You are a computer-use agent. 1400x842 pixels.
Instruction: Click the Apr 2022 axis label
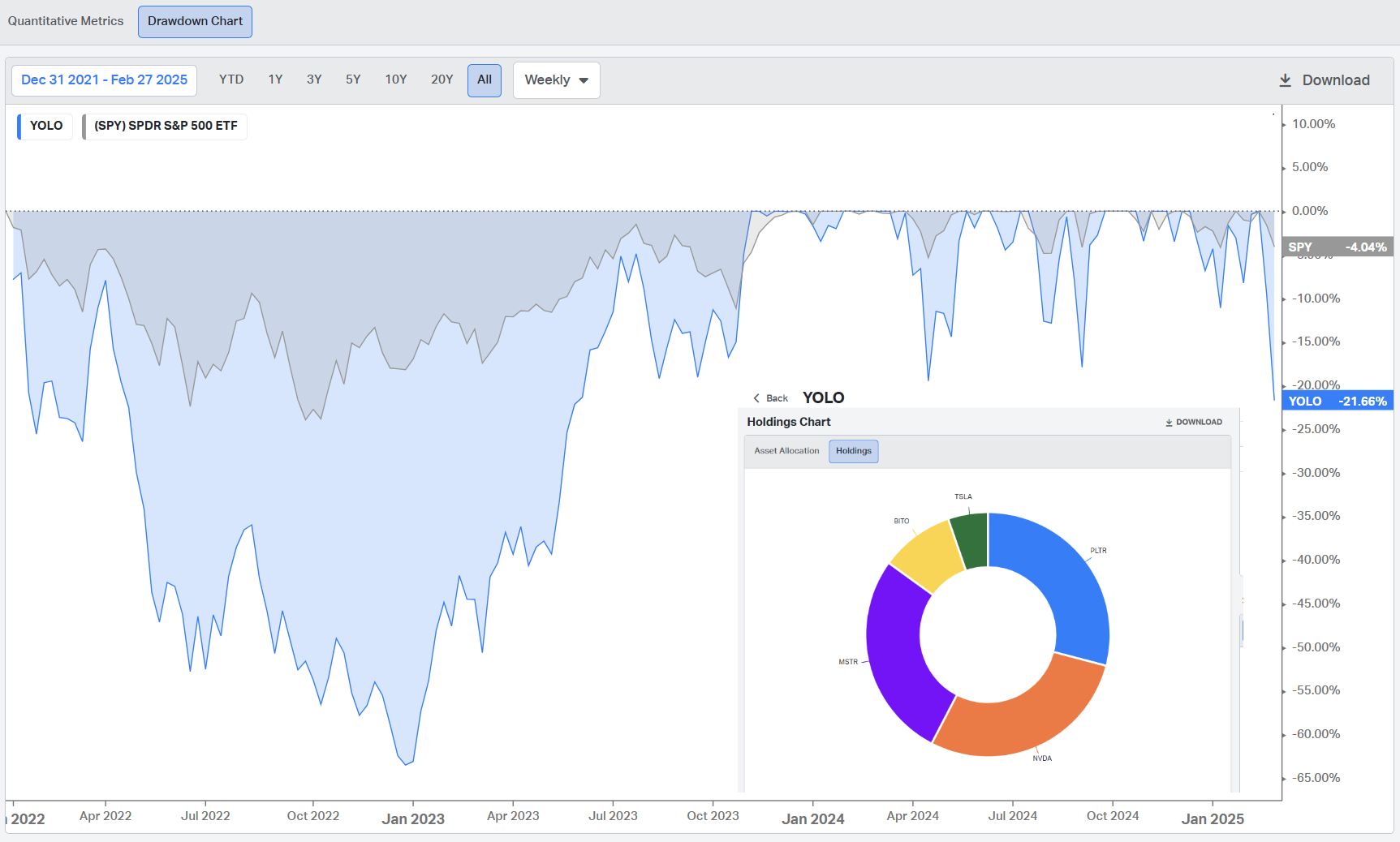tap(106, 816)
